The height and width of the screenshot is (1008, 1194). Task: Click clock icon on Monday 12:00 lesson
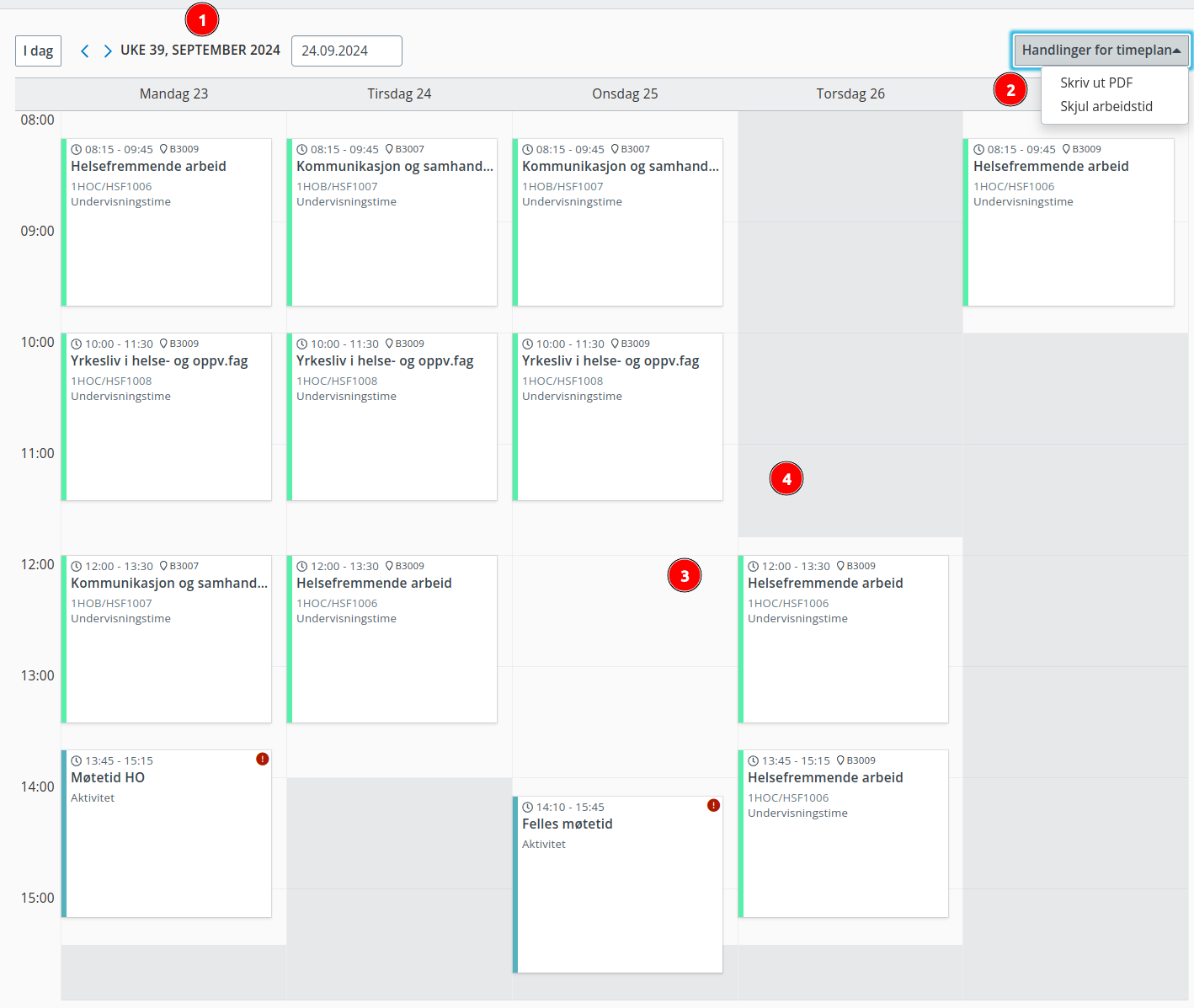click(76, 567)
